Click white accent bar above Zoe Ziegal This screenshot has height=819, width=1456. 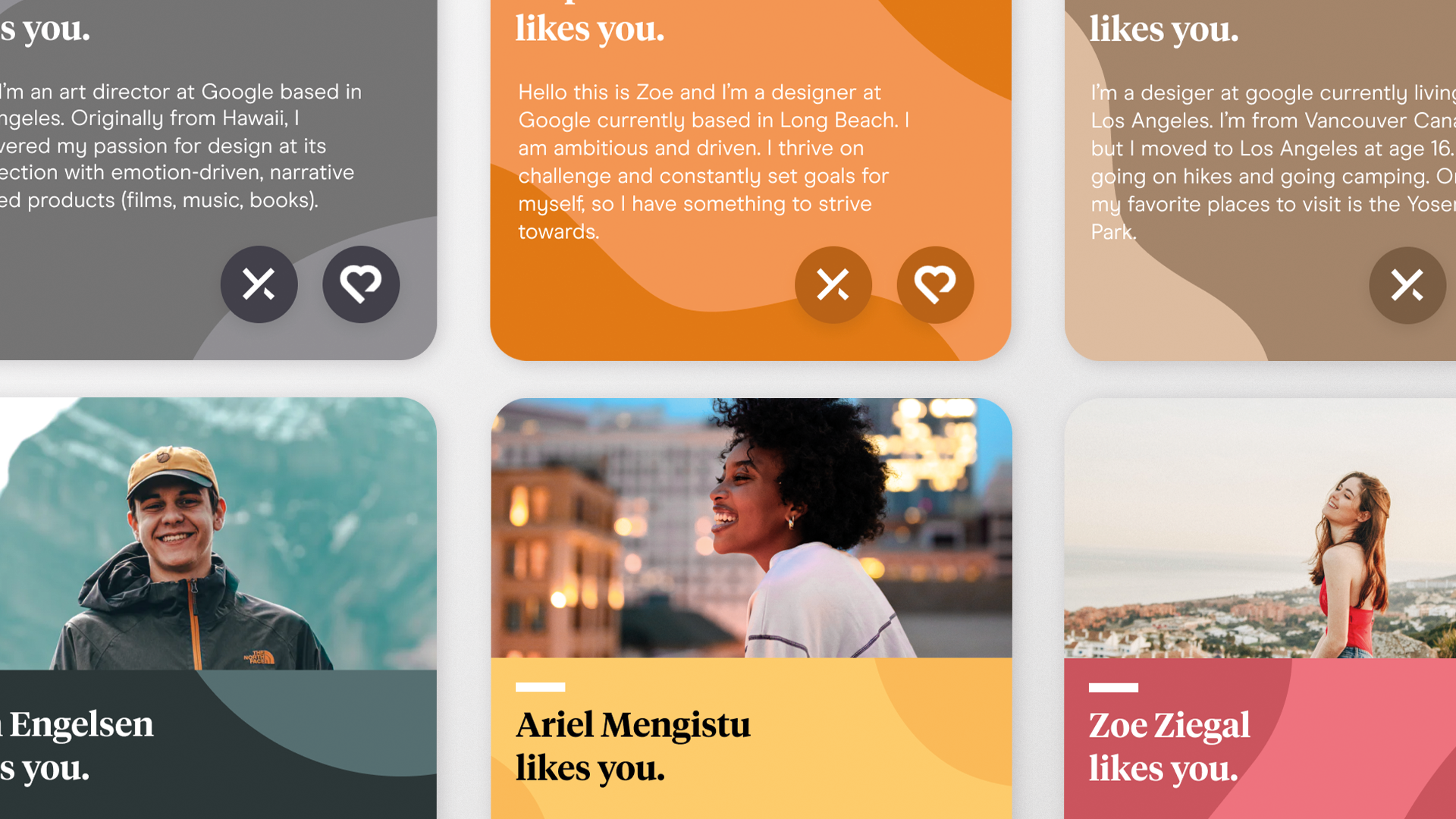pos(1113,688)
